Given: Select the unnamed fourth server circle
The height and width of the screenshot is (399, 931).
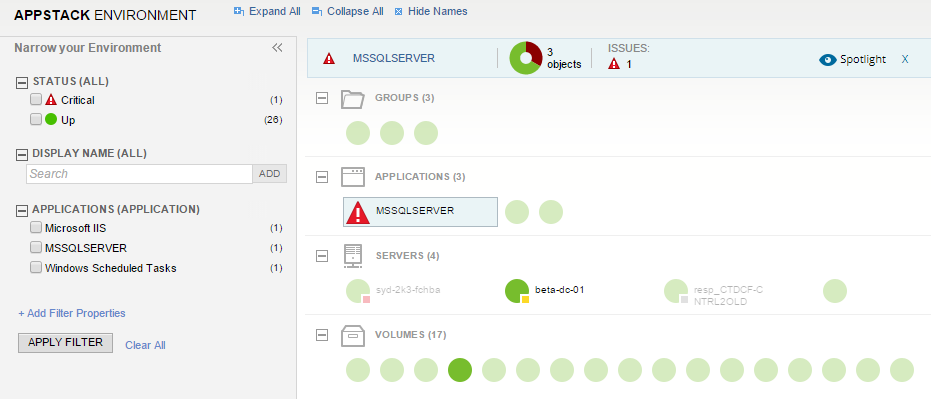Looking at the screenshot, I should tap(835, 291).
